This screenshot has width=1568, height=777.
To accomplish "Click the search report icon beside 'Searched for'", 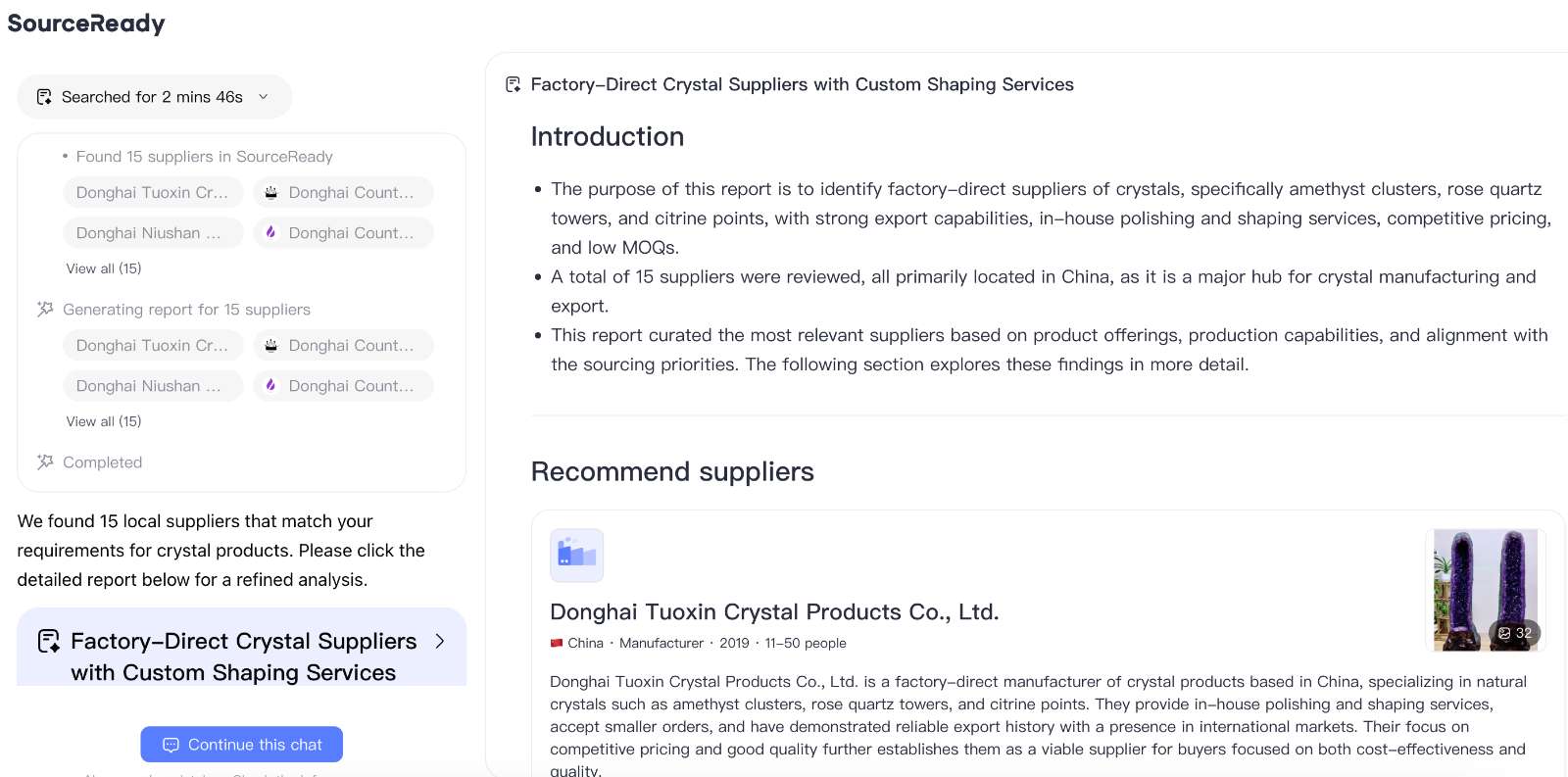I will pyautogui.click(x=44, y=97).
